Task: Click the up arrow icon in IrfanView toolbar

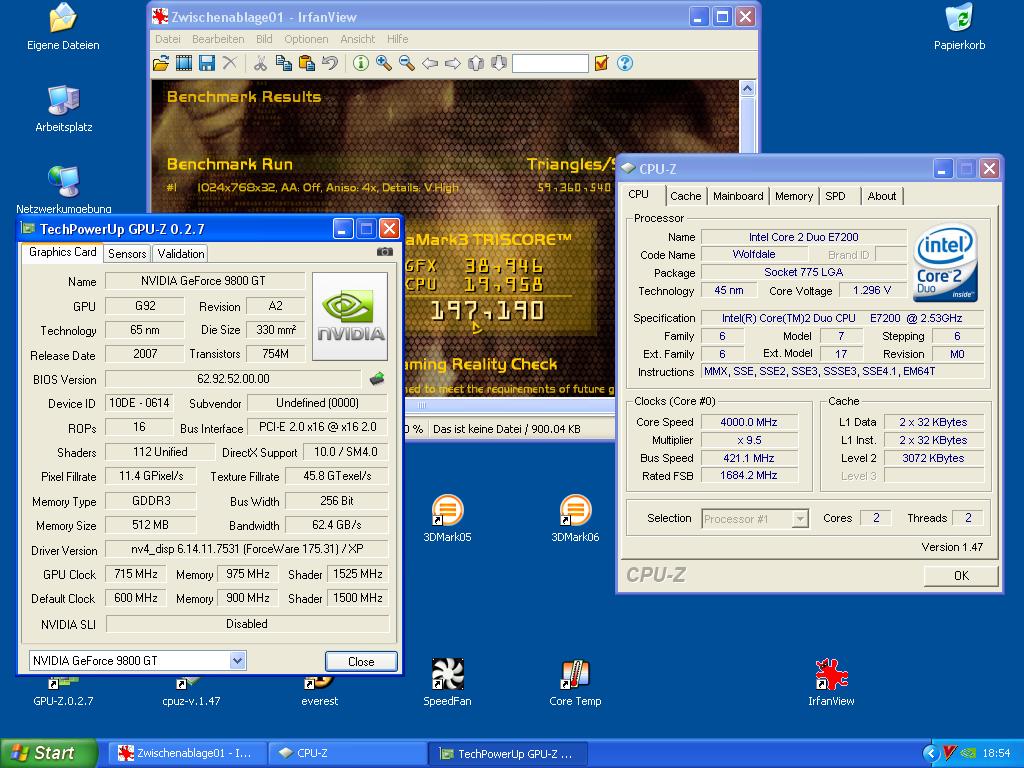Action: click(x=476, y=63)
